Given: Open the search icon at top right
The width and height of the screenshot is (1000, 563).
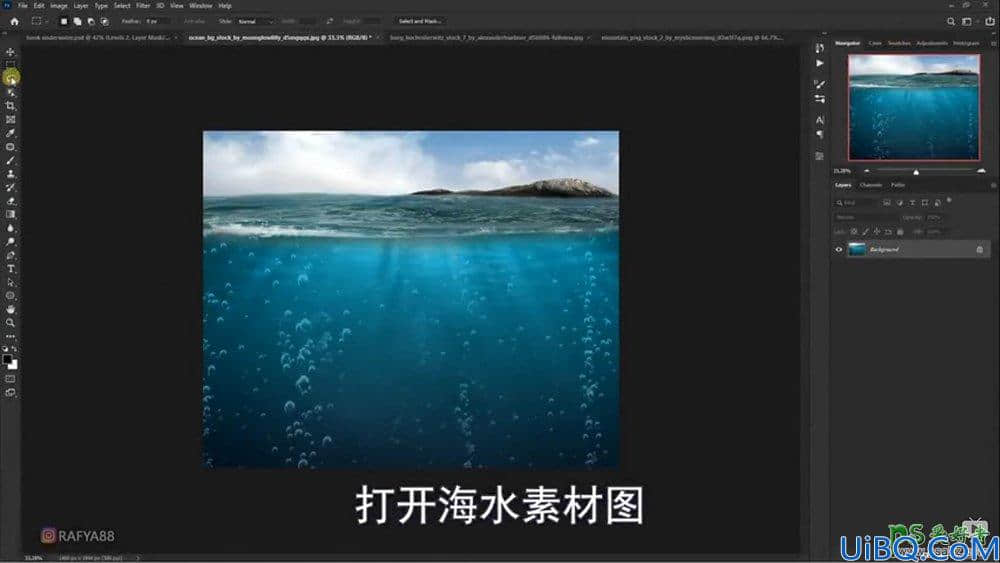Looking at the screenshot, I should (x=951, y=21).
